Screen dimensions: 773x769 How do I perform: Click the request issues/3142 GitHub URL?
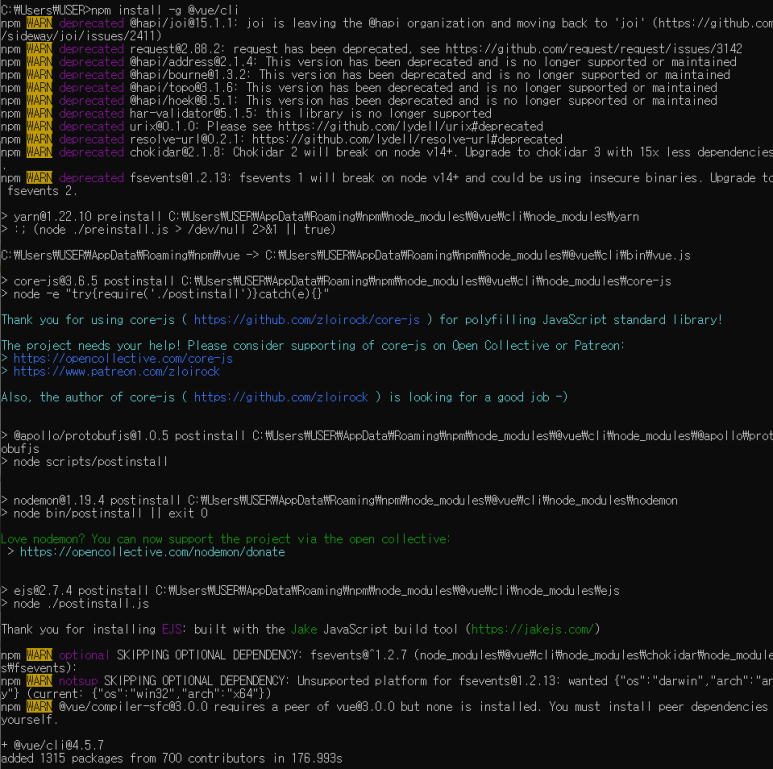pyautogui.click(x=594, y=49)
